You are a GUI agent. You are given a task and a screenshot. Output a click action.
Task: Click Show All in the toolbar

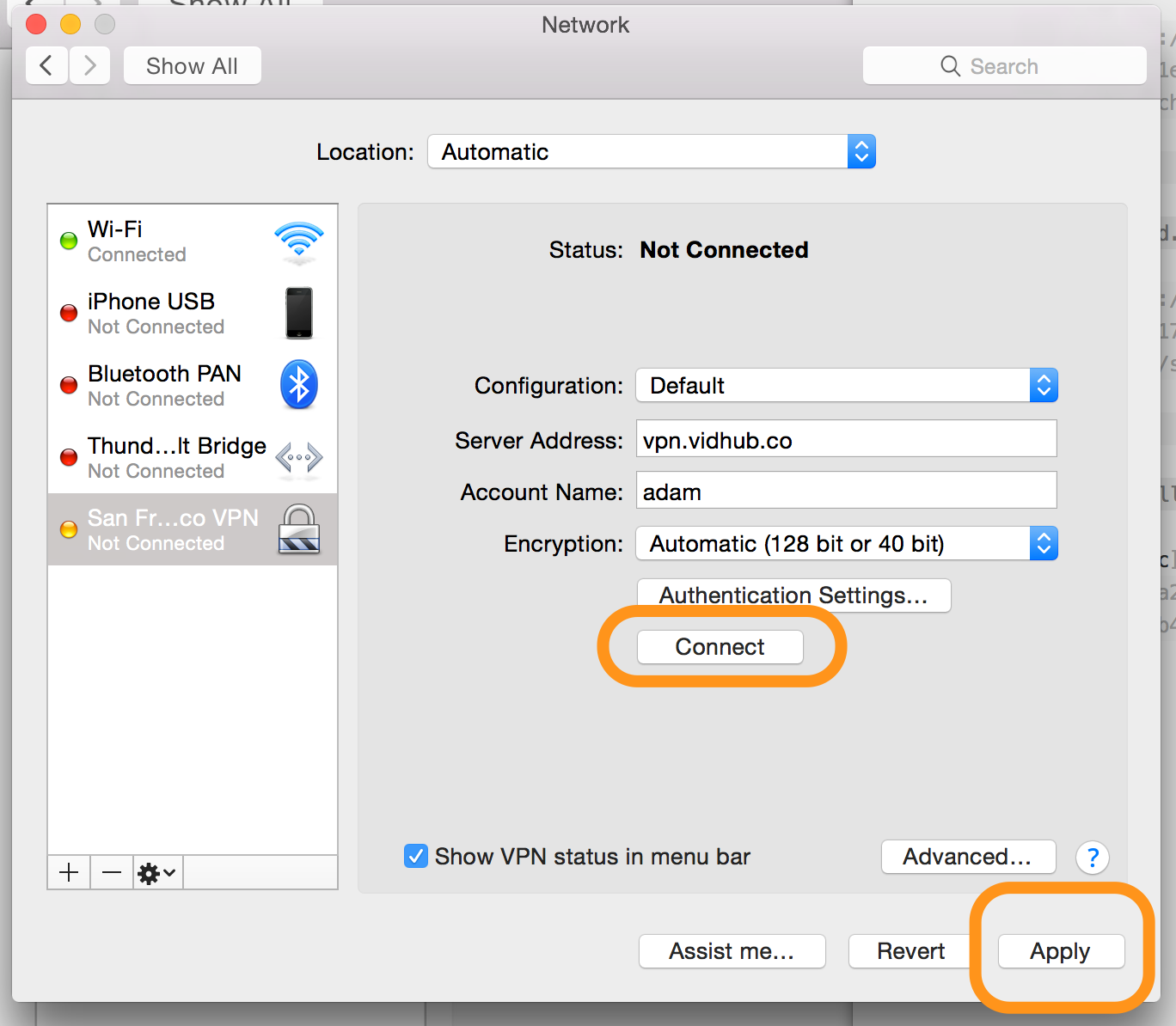[x=192, y=66]
